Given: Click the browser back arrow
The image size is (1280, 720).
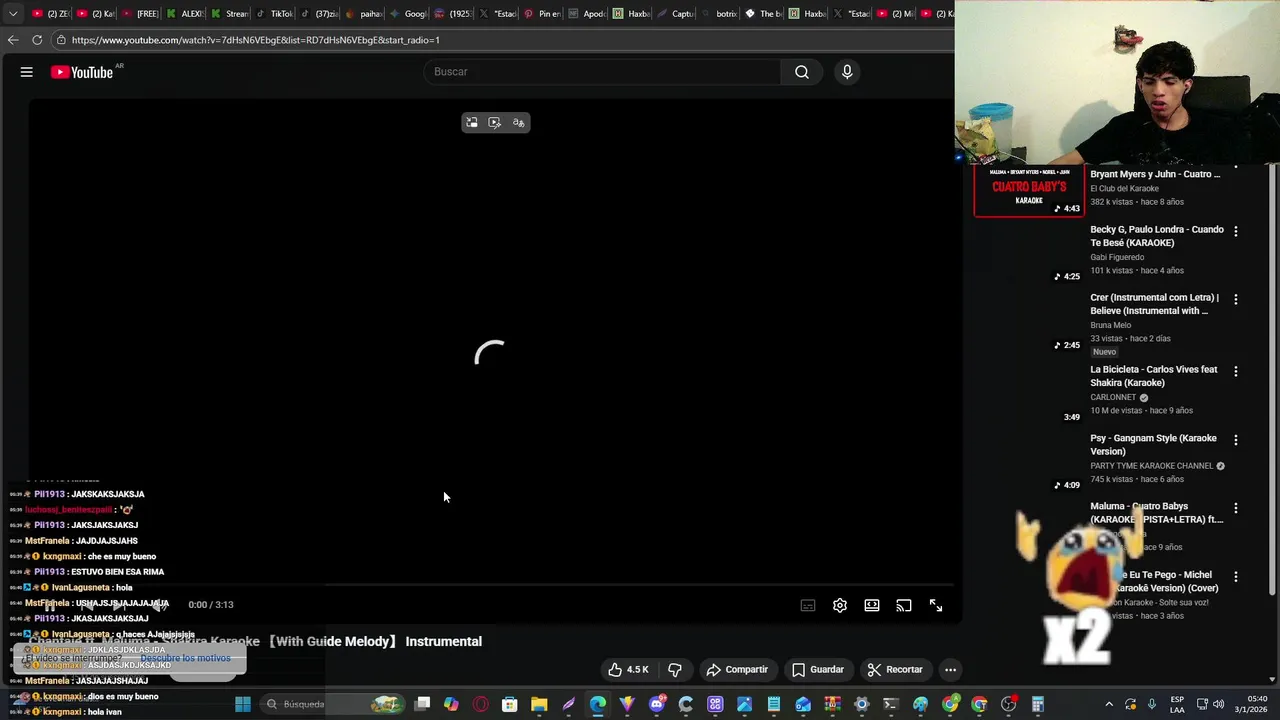Looking at the screenshot, I should 13,40.
